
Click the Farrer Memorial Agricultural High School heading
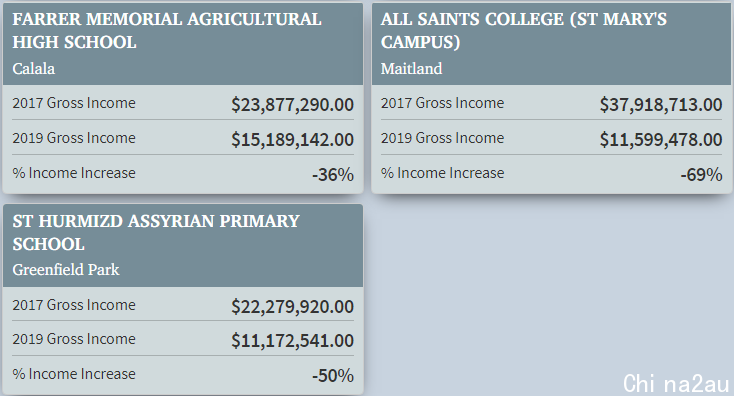[167, 30]
